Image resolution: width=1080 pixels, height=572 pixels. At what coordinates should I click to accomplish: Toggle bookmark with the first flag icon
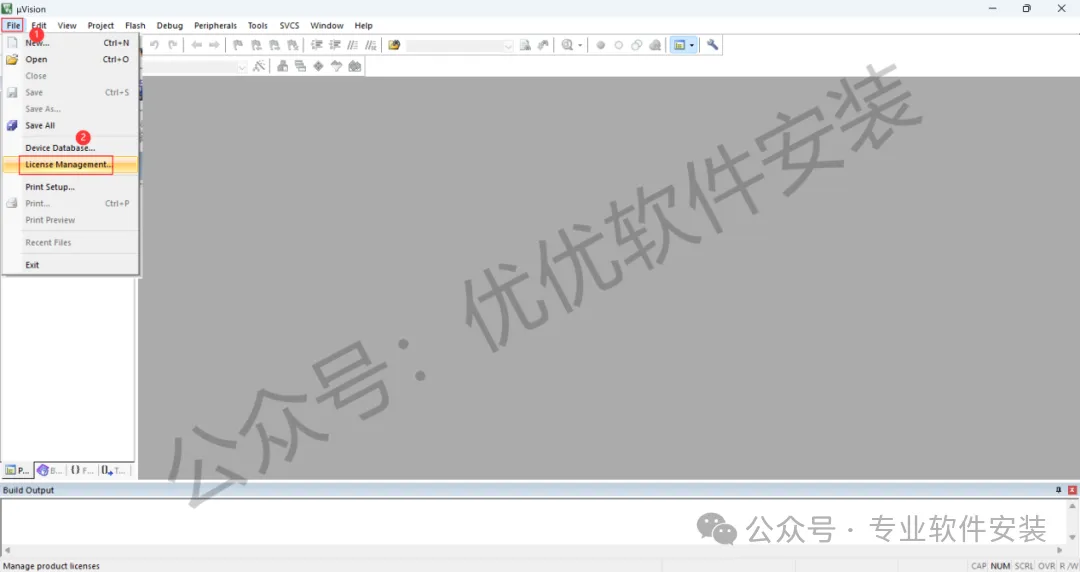click(238, 45)
